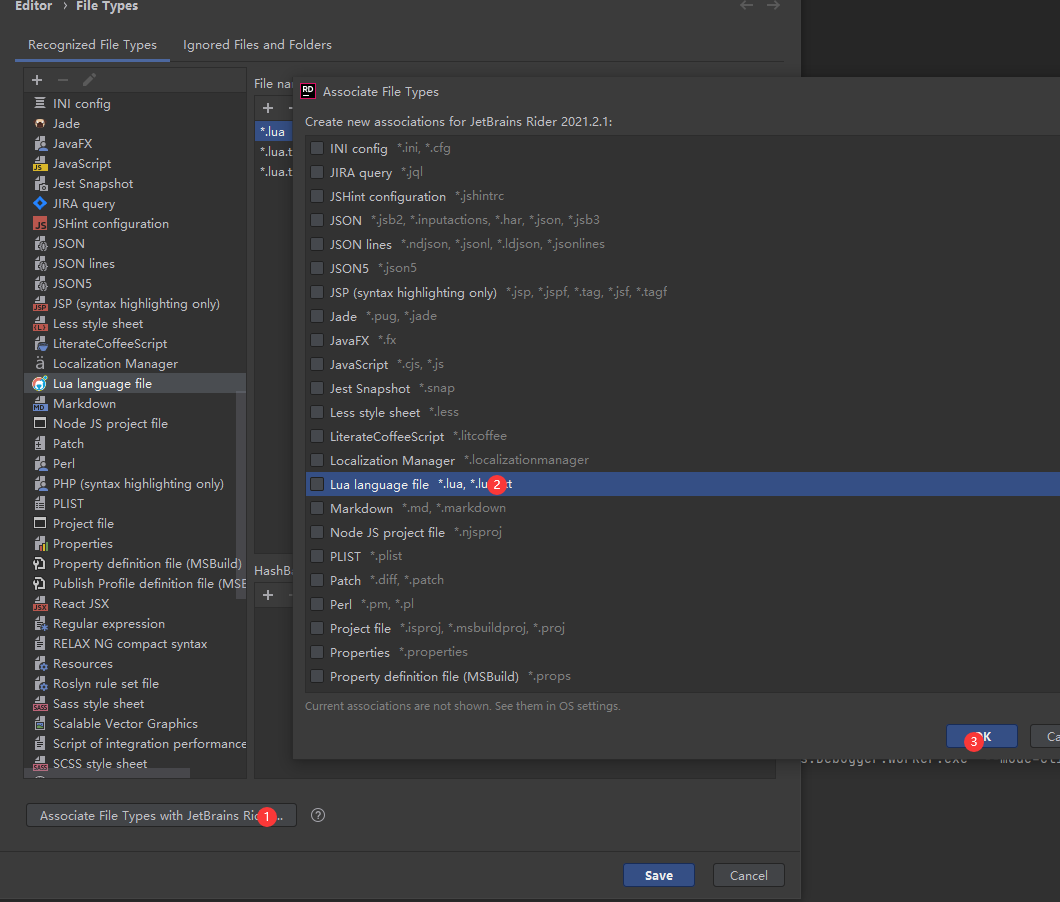Click the forward navigation arrow icon
This screenshot has width=1060, height=902.
773,5
